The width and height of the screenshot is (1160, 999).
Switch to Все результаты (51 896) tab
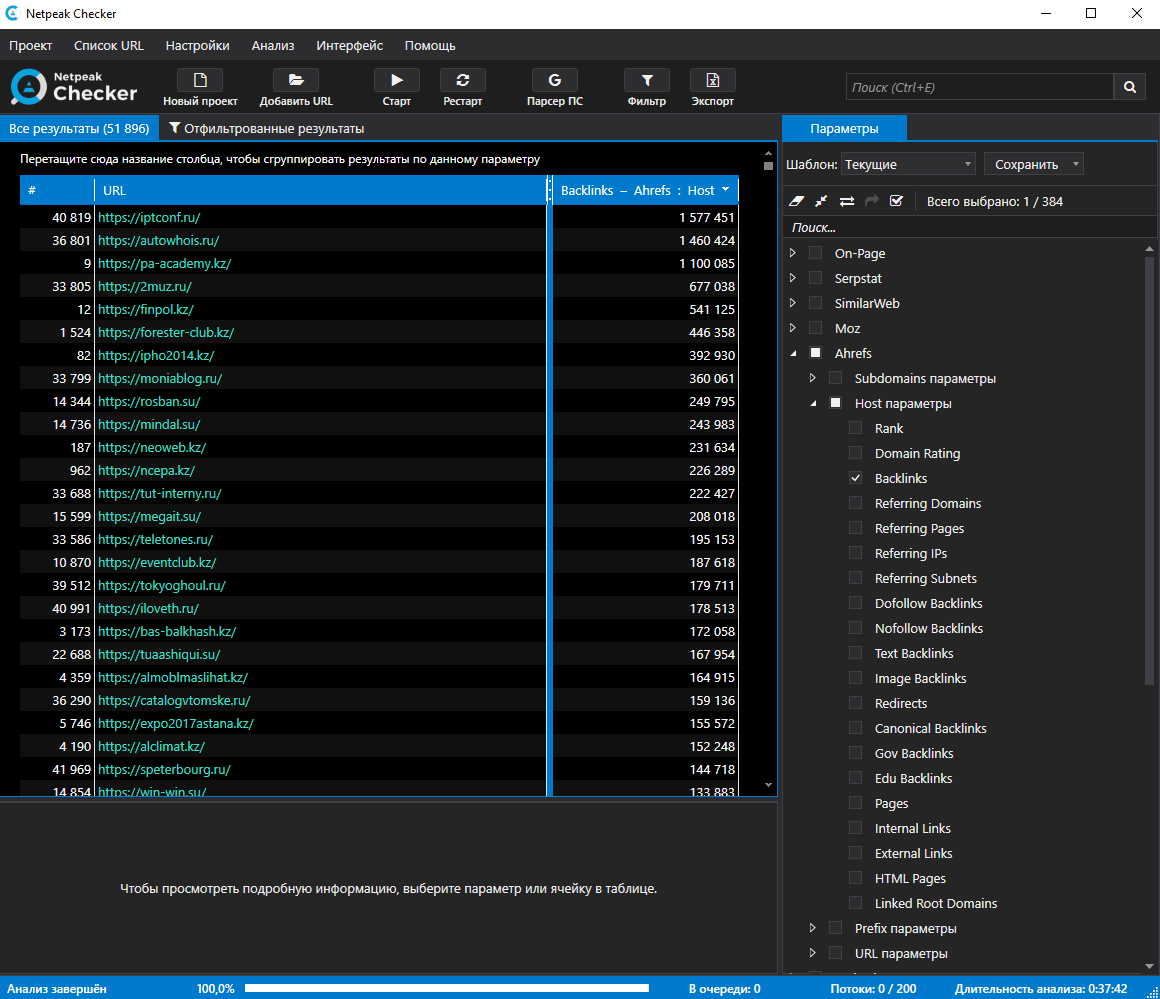(x=79, y=129)
